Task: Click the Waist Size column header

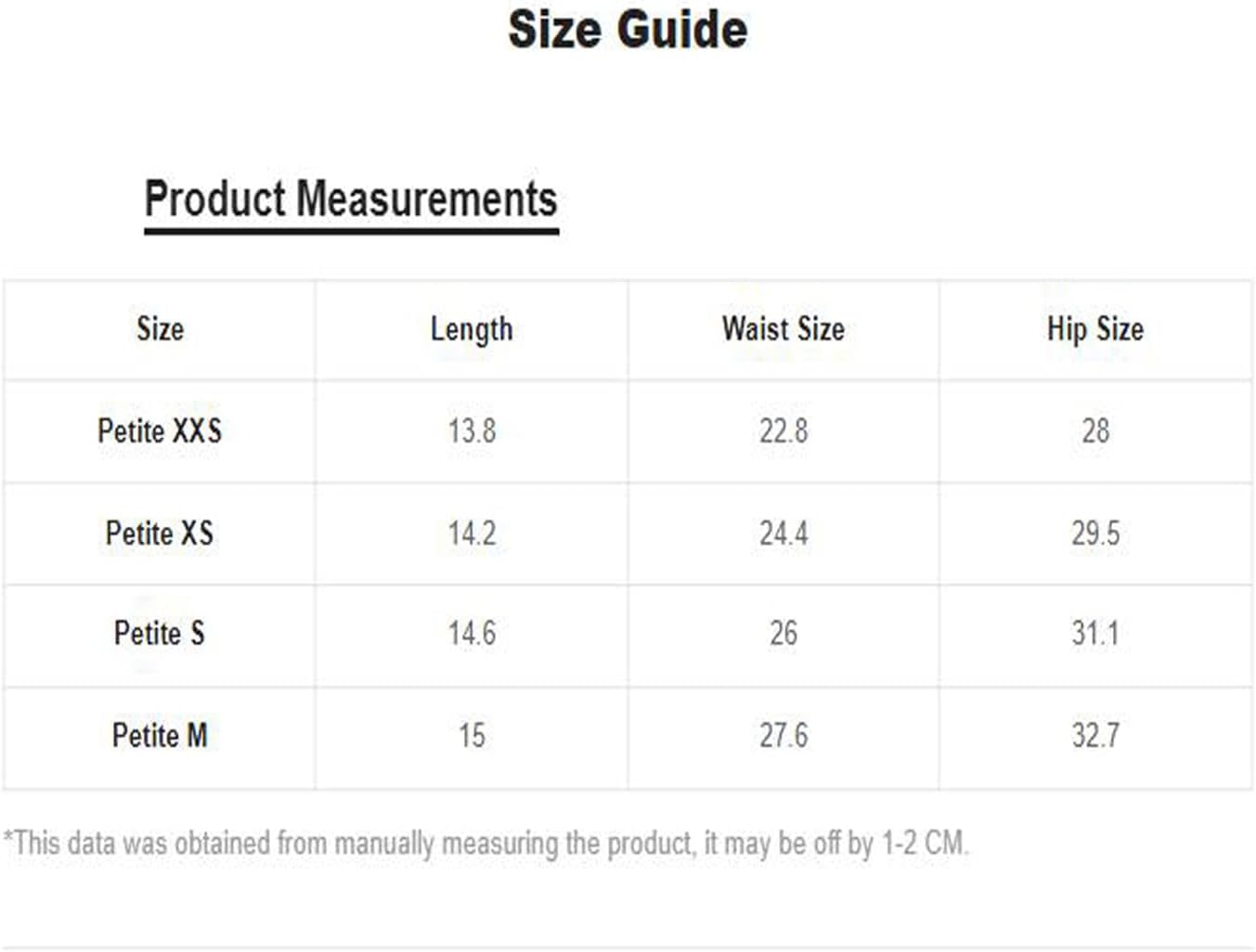Action: point(783,328)
